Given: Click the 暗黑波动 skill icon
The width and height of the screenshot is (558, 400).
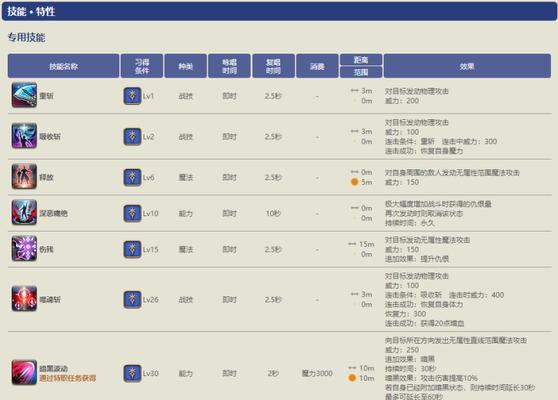Looking at the screenshot, I should (24, 373).
